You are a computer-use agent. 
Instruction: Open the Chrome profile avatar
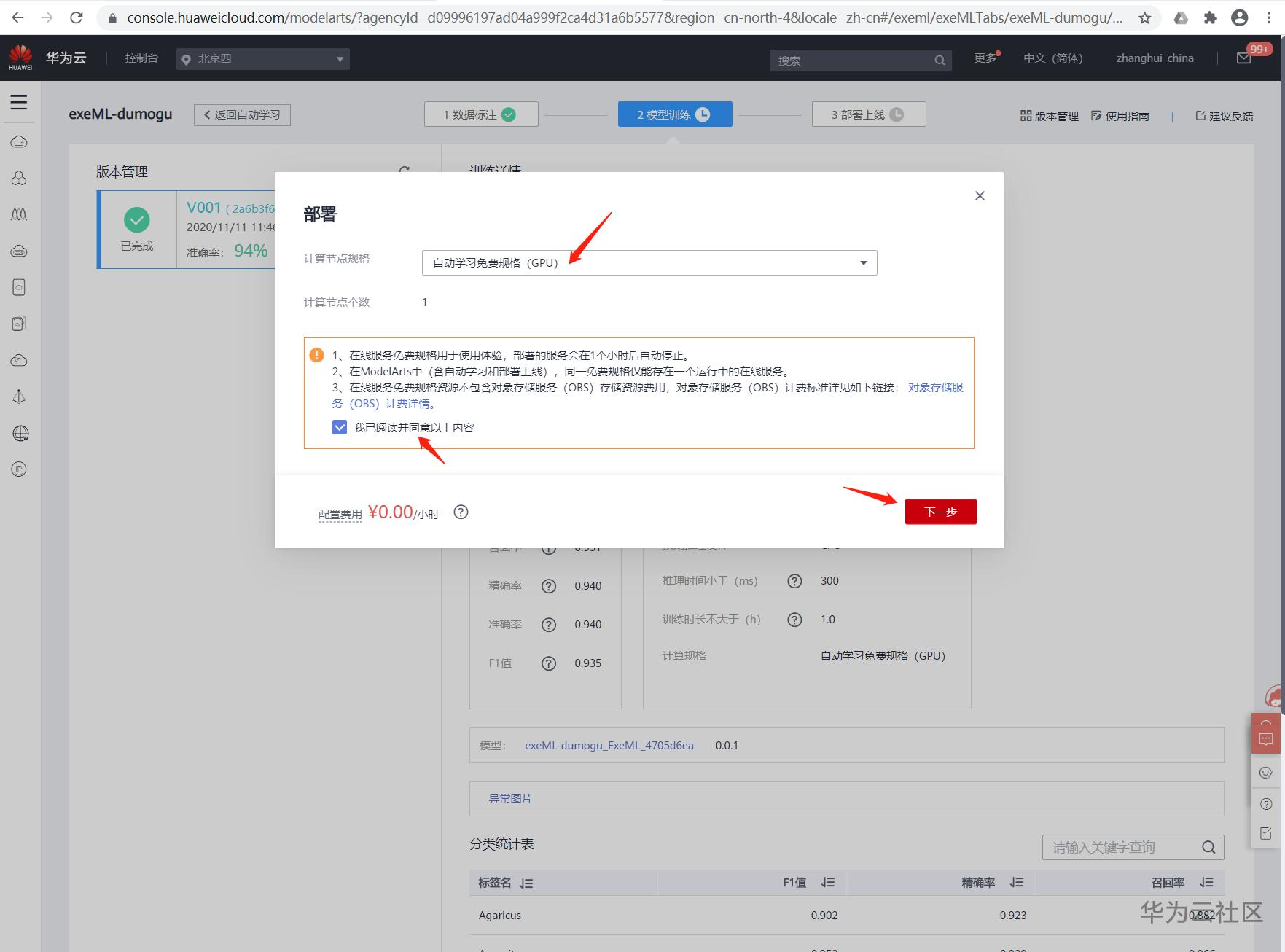(1239, 17)
